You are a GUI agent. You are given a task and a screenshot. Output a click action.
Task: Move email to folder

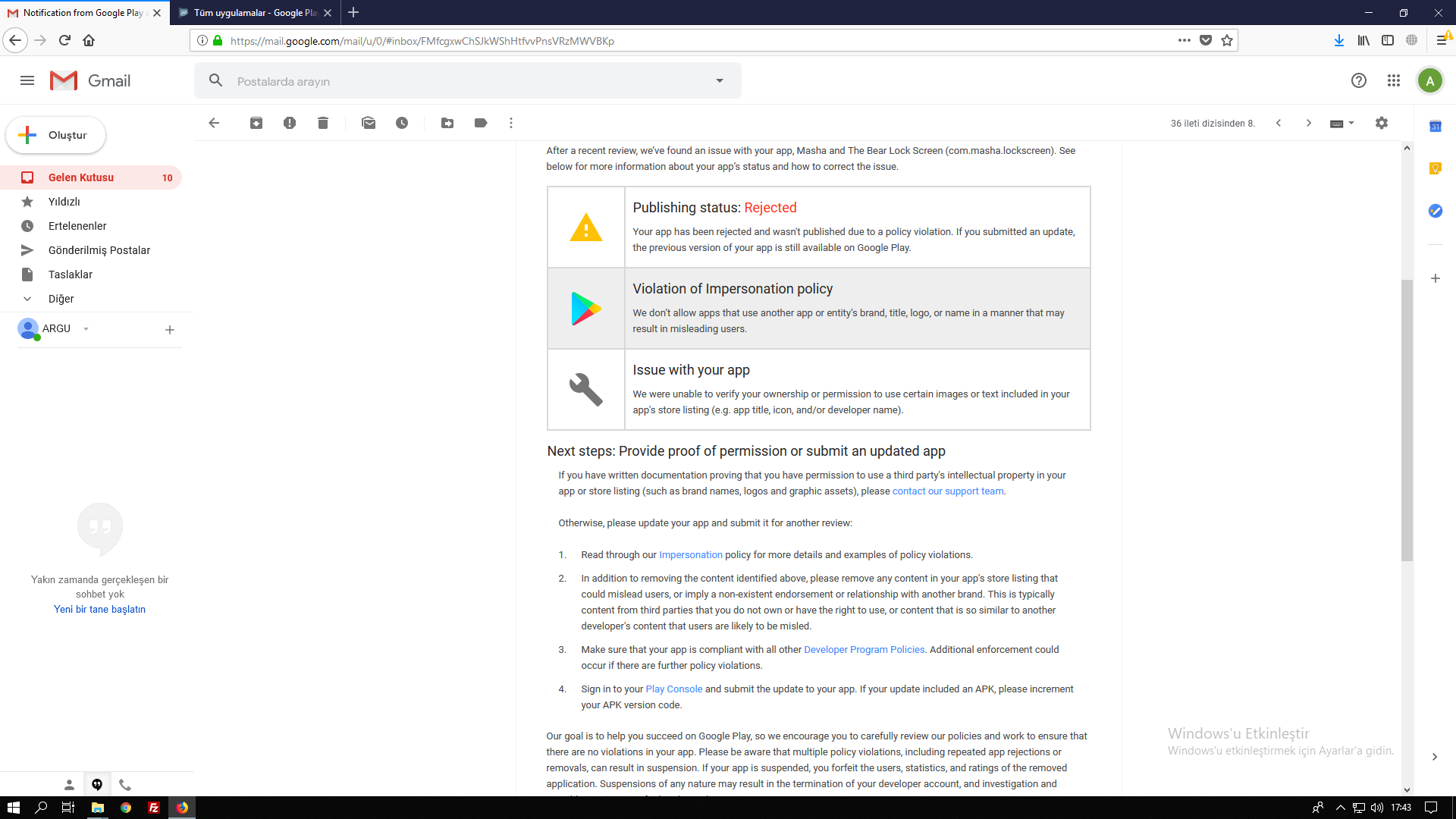pyautogui.click(x=447, y=123)
